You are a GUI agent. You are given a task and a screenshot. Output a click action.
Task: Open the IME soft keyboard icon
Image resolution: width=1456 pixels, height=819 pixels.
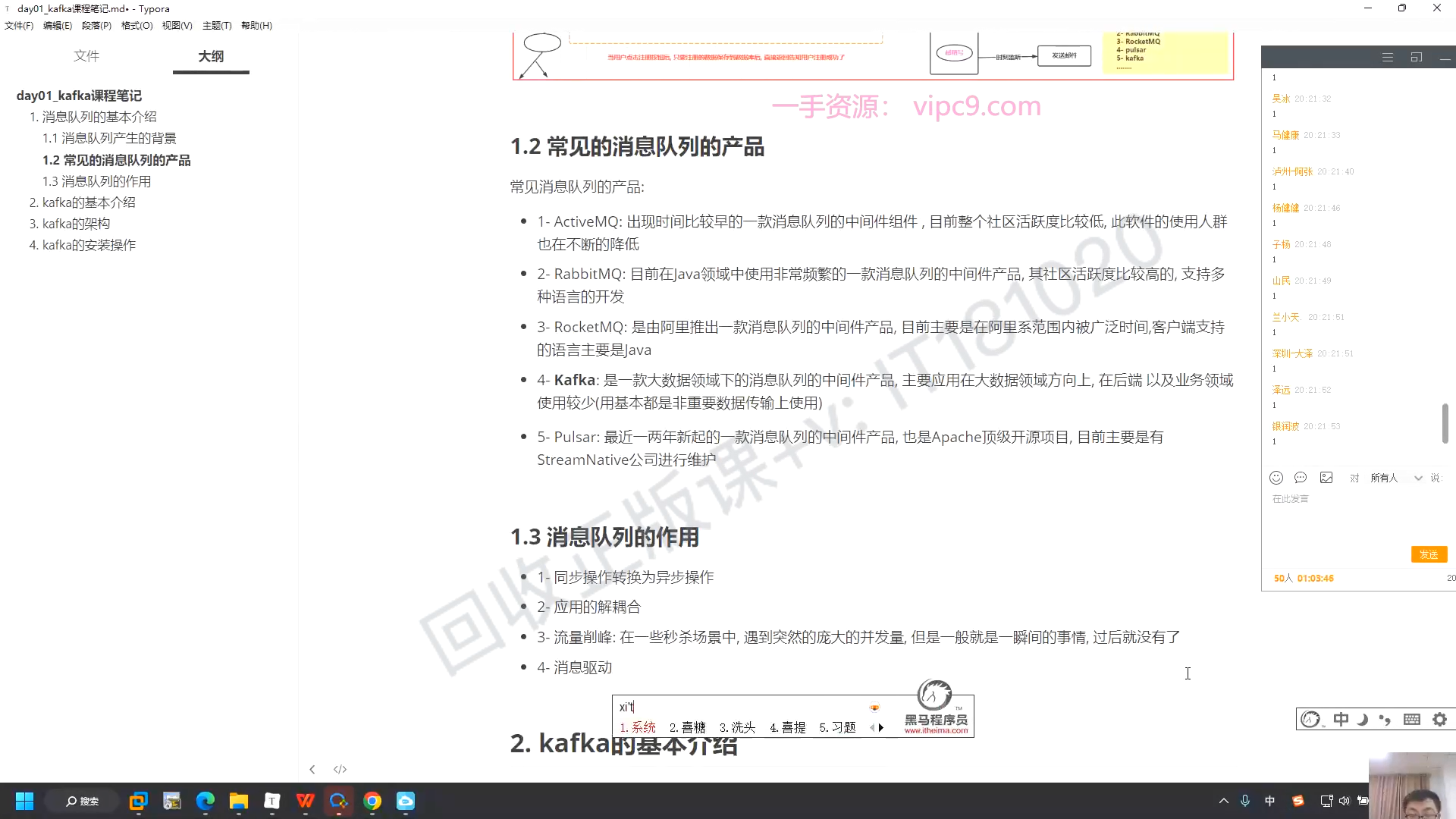point(1412,720)
